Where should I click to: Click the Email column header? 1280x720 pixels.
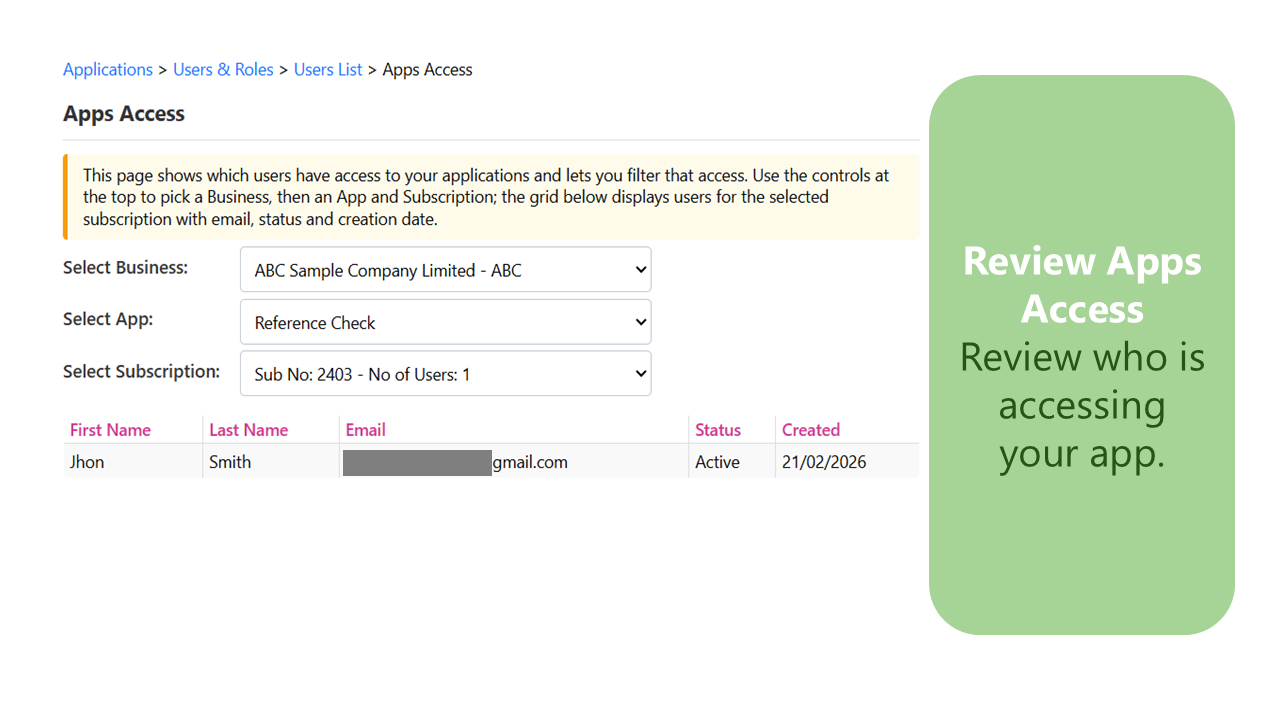tap(365, 429)
